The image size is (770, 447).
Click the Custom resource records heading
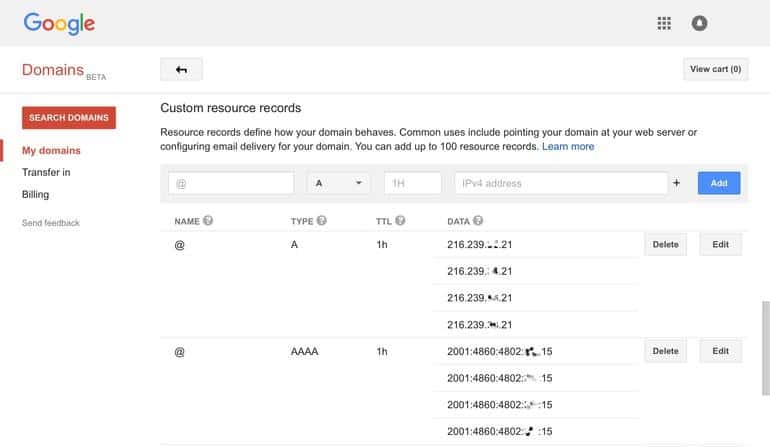pos(230,108)
